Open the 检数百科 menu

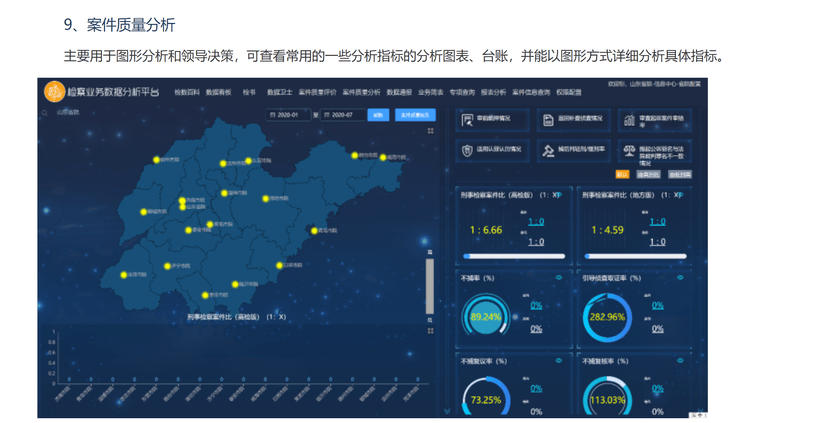(187, 92)
